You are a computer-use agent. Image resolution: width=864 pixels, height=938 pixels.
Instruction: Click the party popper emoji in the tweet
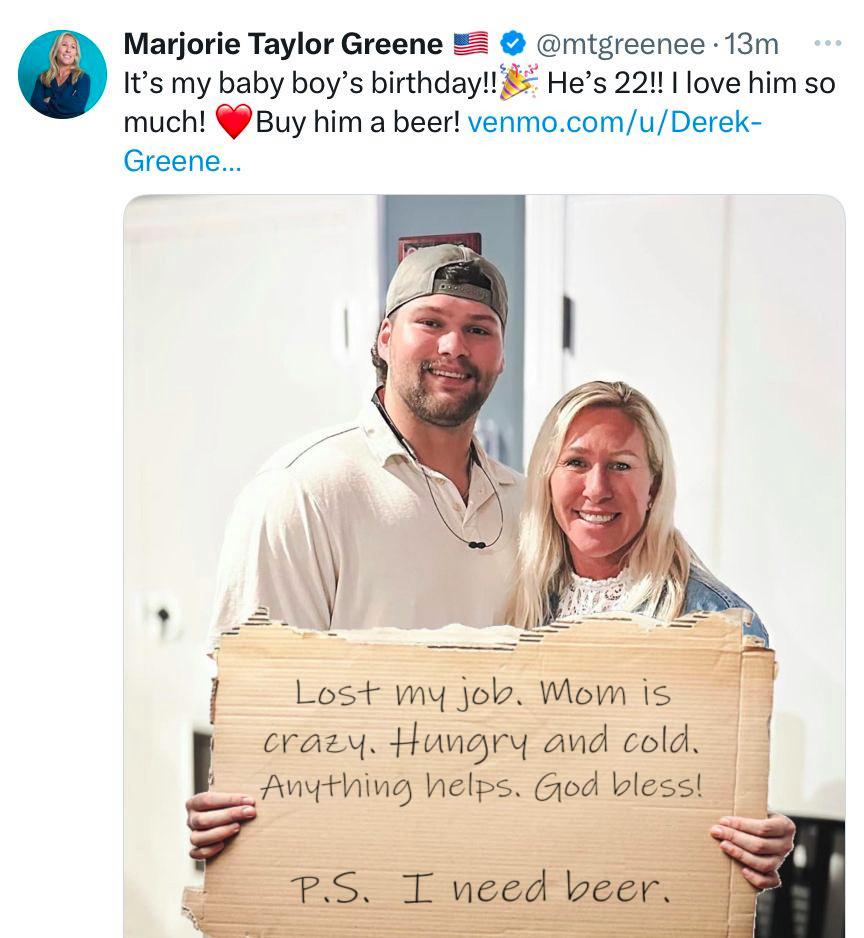(518, 82)
